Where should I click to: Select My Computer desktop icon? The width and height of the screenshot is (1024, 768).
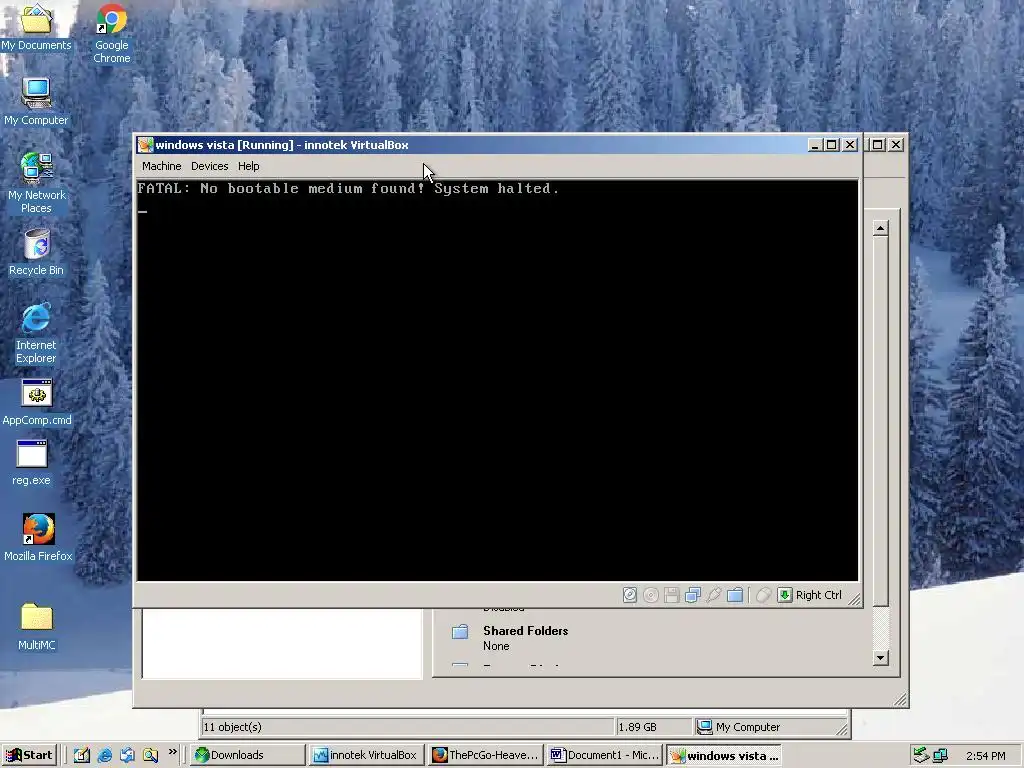click(x=36, y=102)
